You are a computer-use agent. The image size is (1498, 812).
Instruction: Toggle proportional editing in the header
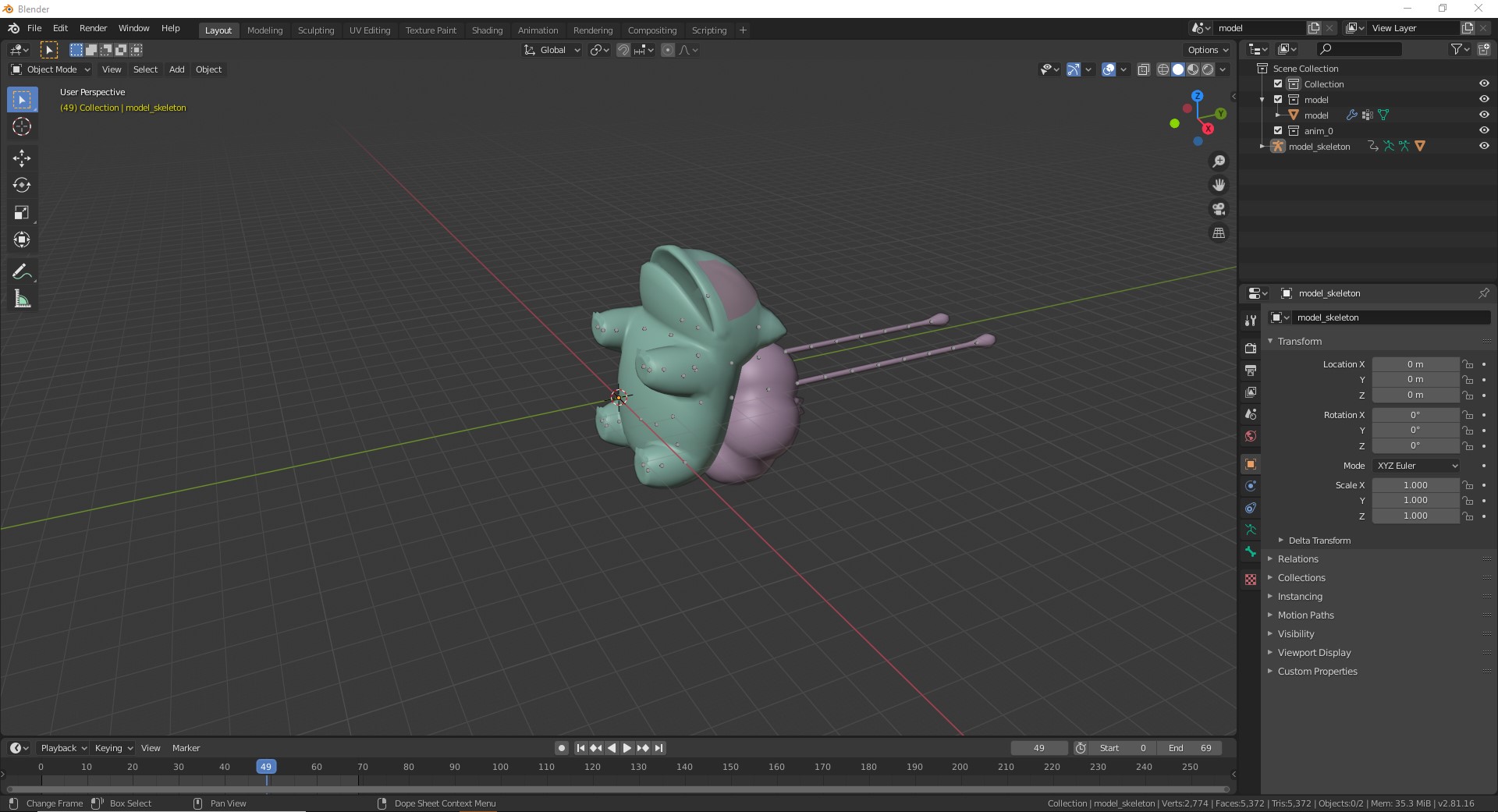pos(668,50)
